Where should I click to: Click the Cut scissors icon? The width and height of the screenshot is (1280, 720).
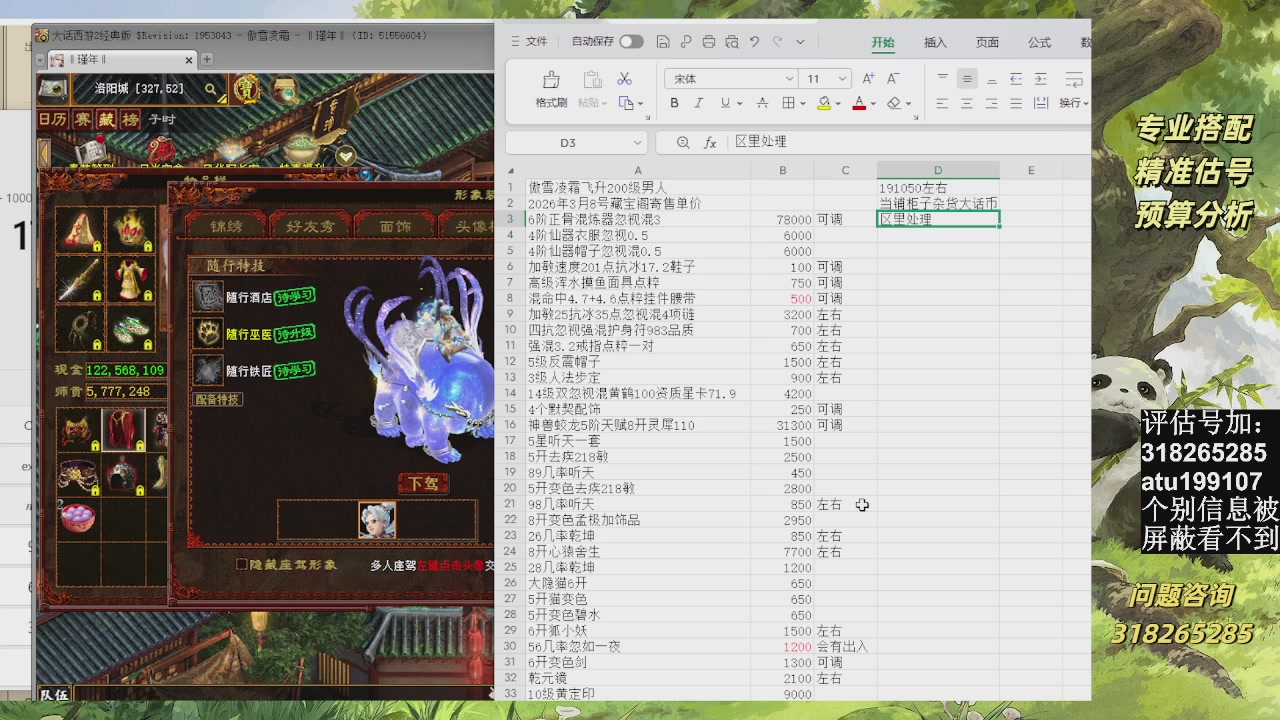click(625, 79)
